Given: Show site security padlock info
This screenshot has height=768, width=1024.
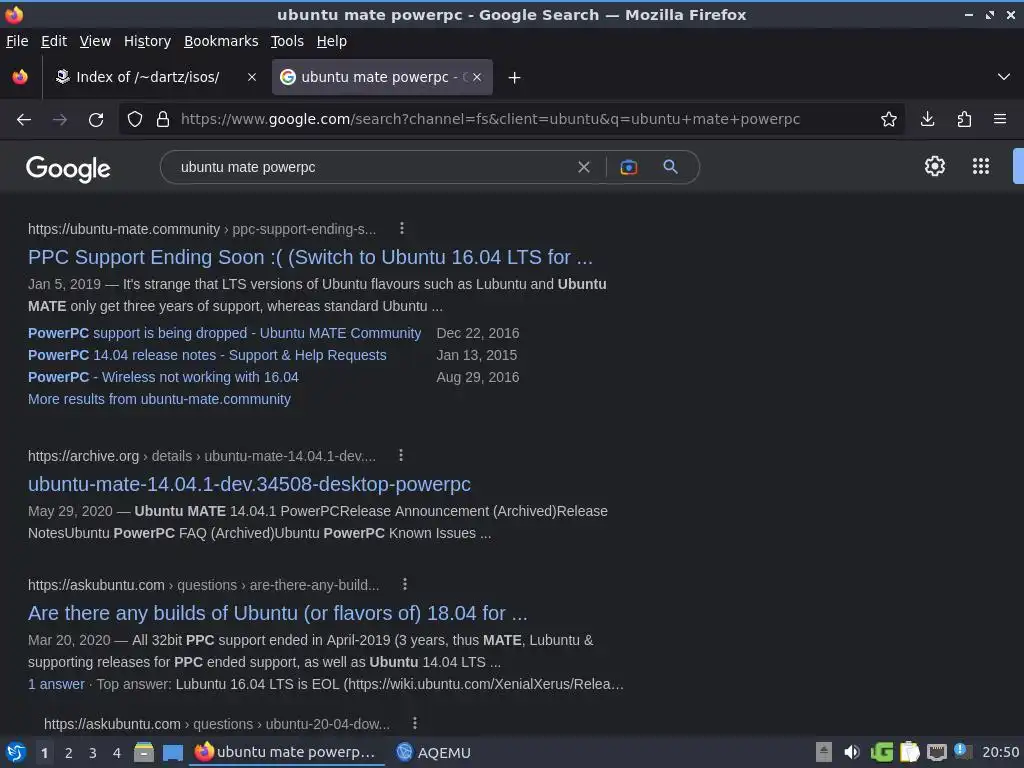Looking at the screenshot, I should coord(163,119).
